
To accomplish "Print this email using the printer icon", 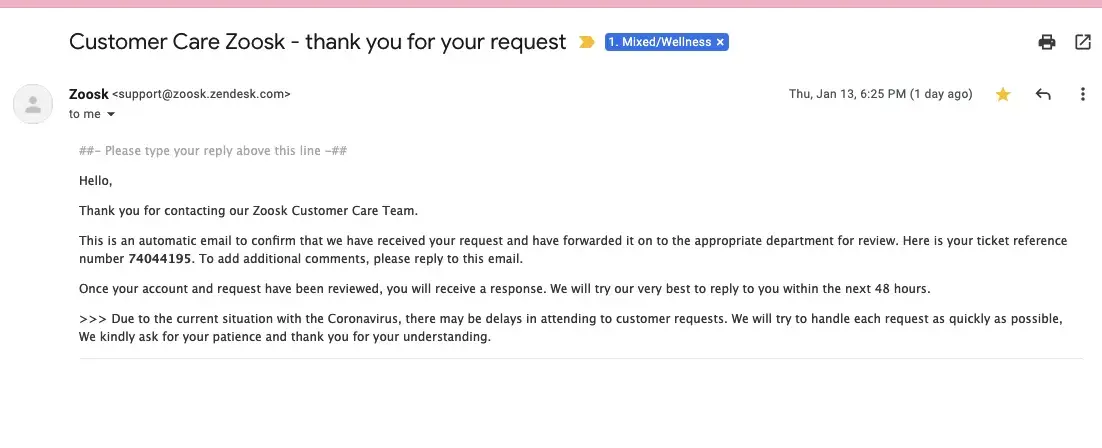I will pos(1046,42).
